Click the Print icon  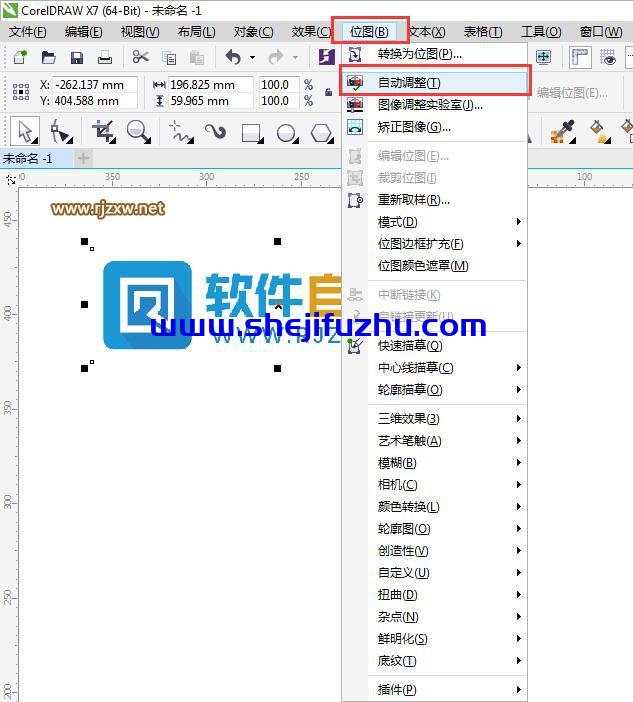tap(105, 57)
